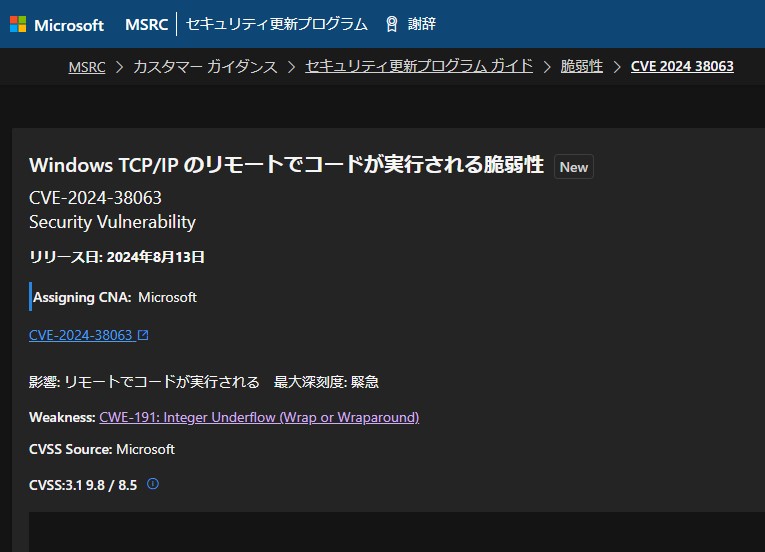
Task: Click CVSS Source: Microsoft text
Action: [x=101, y=449]
